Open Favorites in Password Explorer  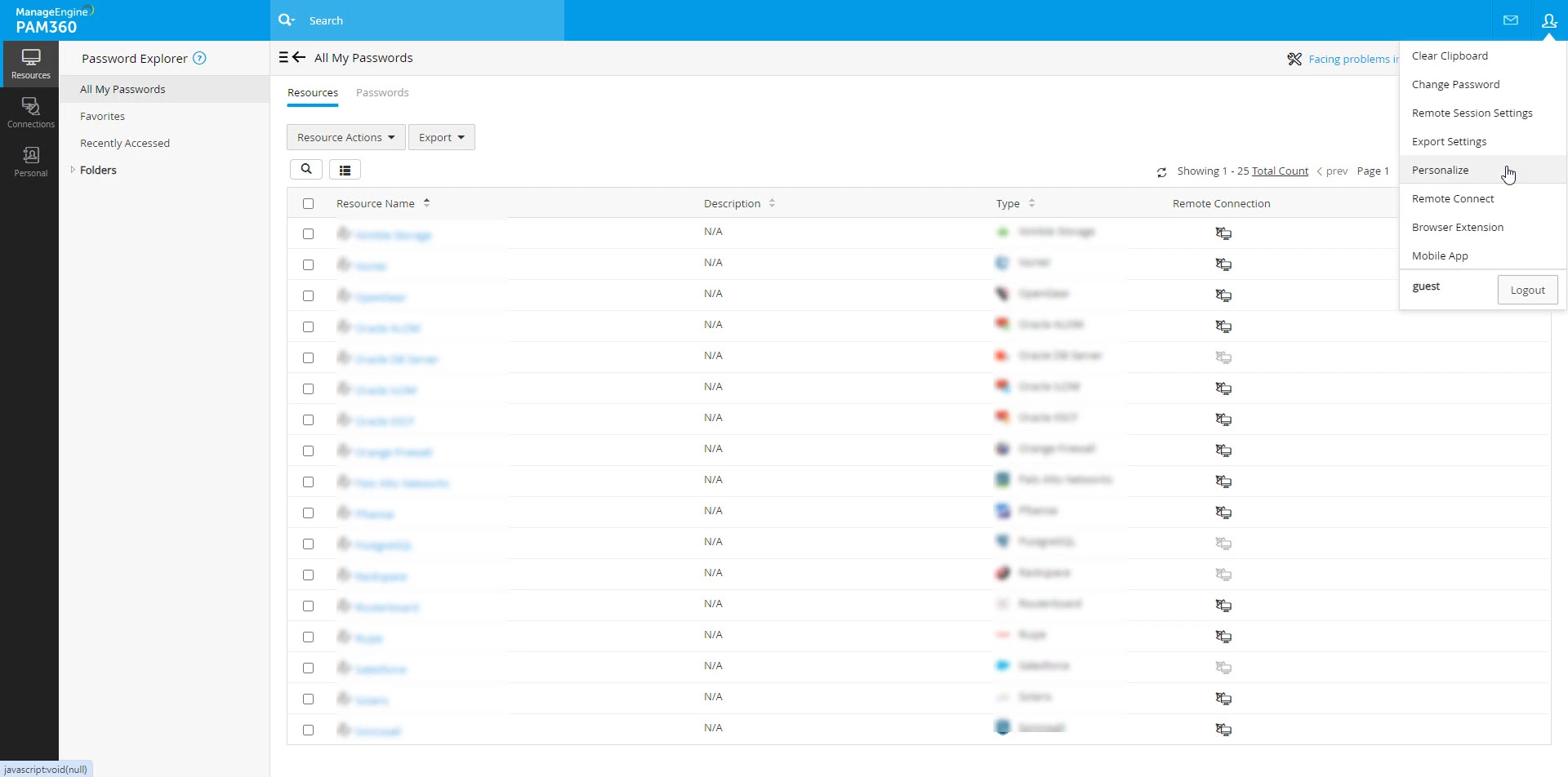click(102, 116)
